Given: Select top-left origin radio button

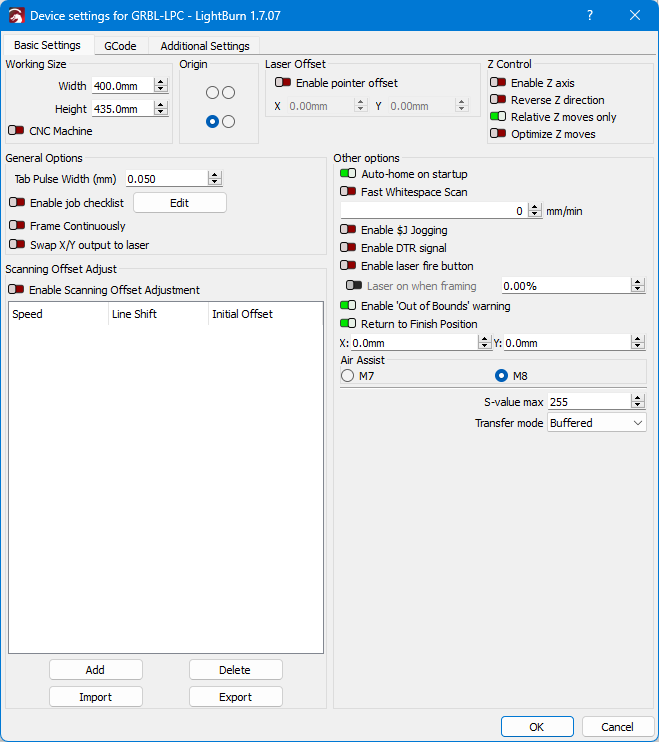Looking at the screenshot, I should [x=212, y=93].
